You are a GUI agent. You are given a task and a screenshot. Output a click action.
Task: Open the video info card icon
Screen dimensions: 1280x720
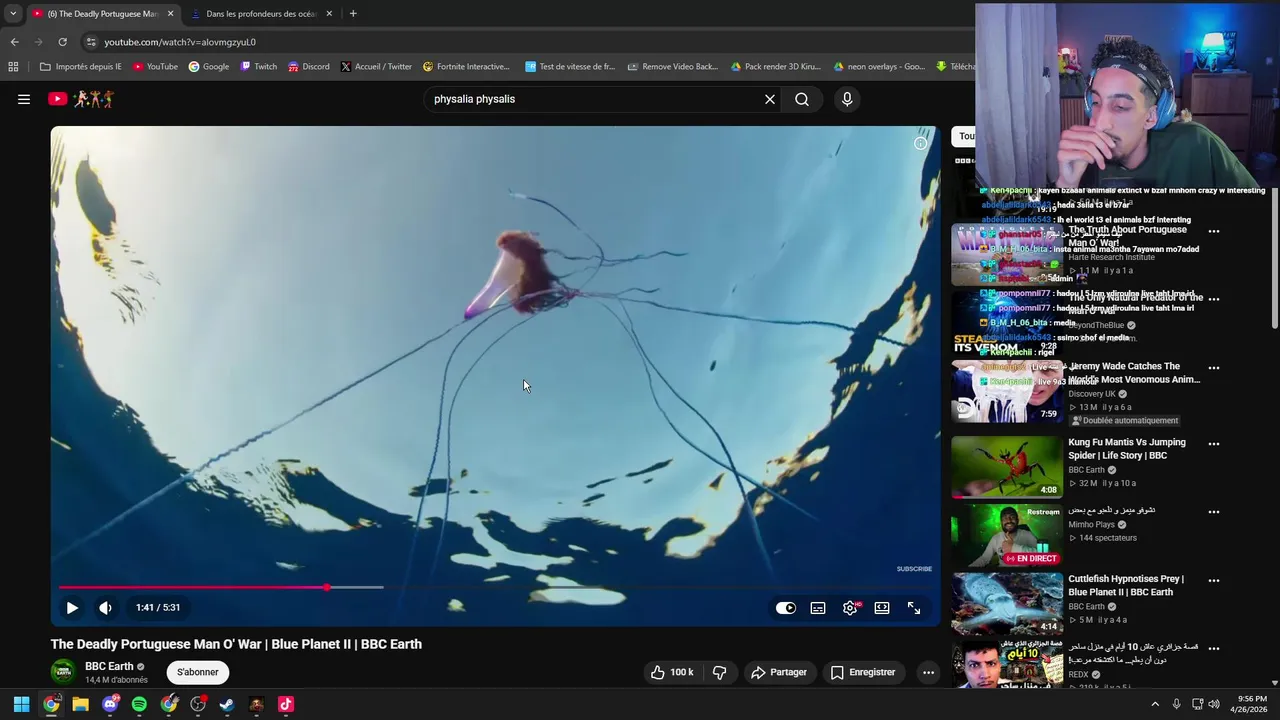point(920,143)
